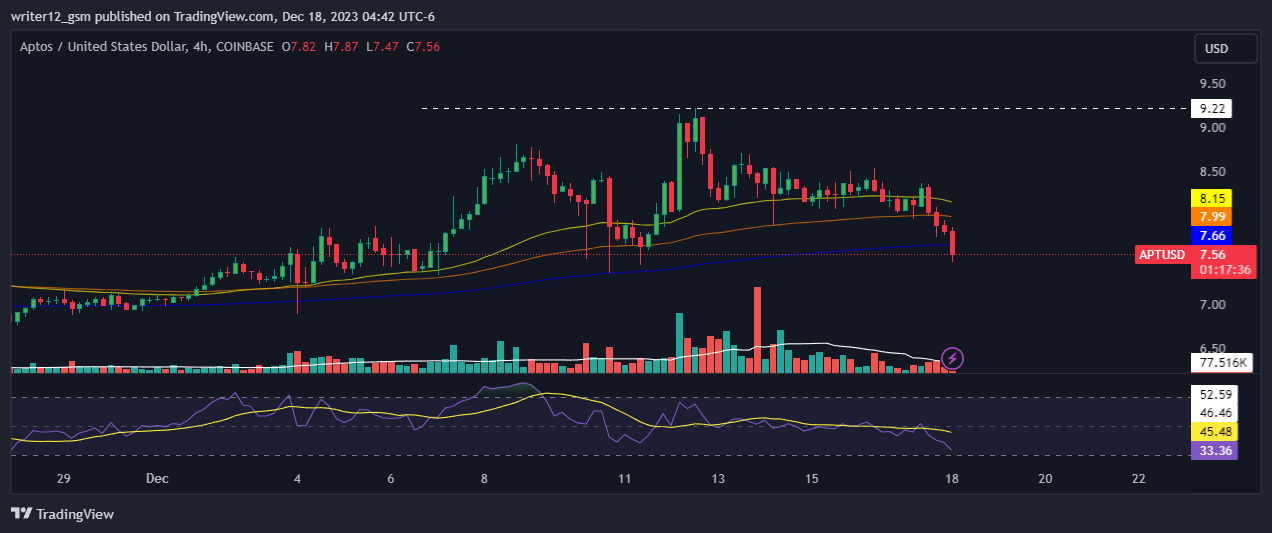Click the RSI level 46.46 label
The height and width of the screenshot is (533, 1272).
pos(1215,412)
